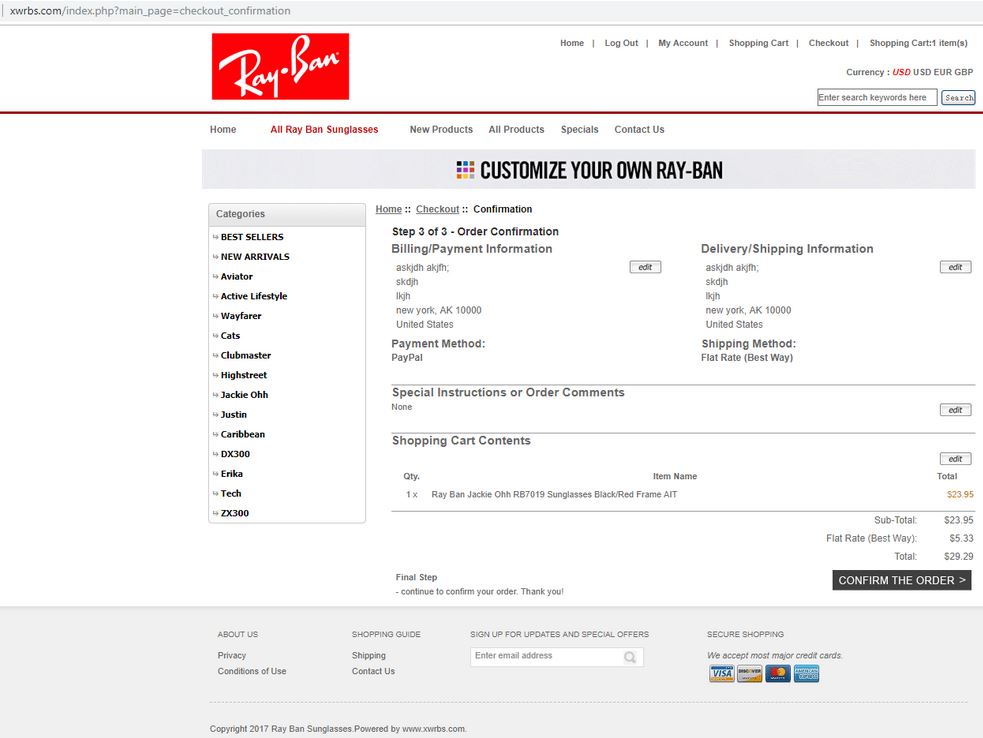Open Cats category
Image resolution: width=983 pixels, height=738 pixels.
coord(230,336)
